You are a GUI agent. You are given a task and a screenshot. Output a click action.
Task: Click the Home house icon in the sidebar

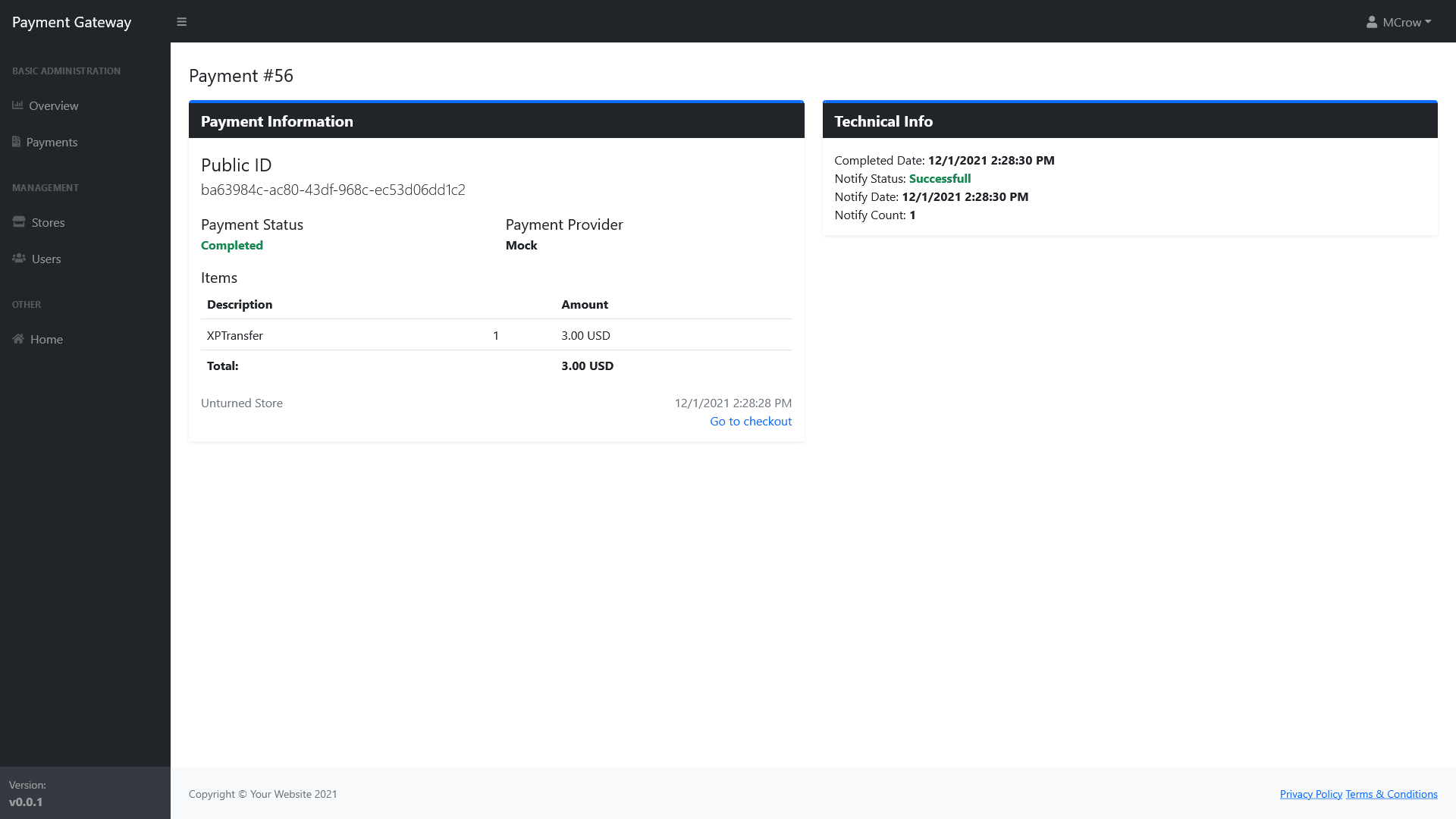click(18, 339)
